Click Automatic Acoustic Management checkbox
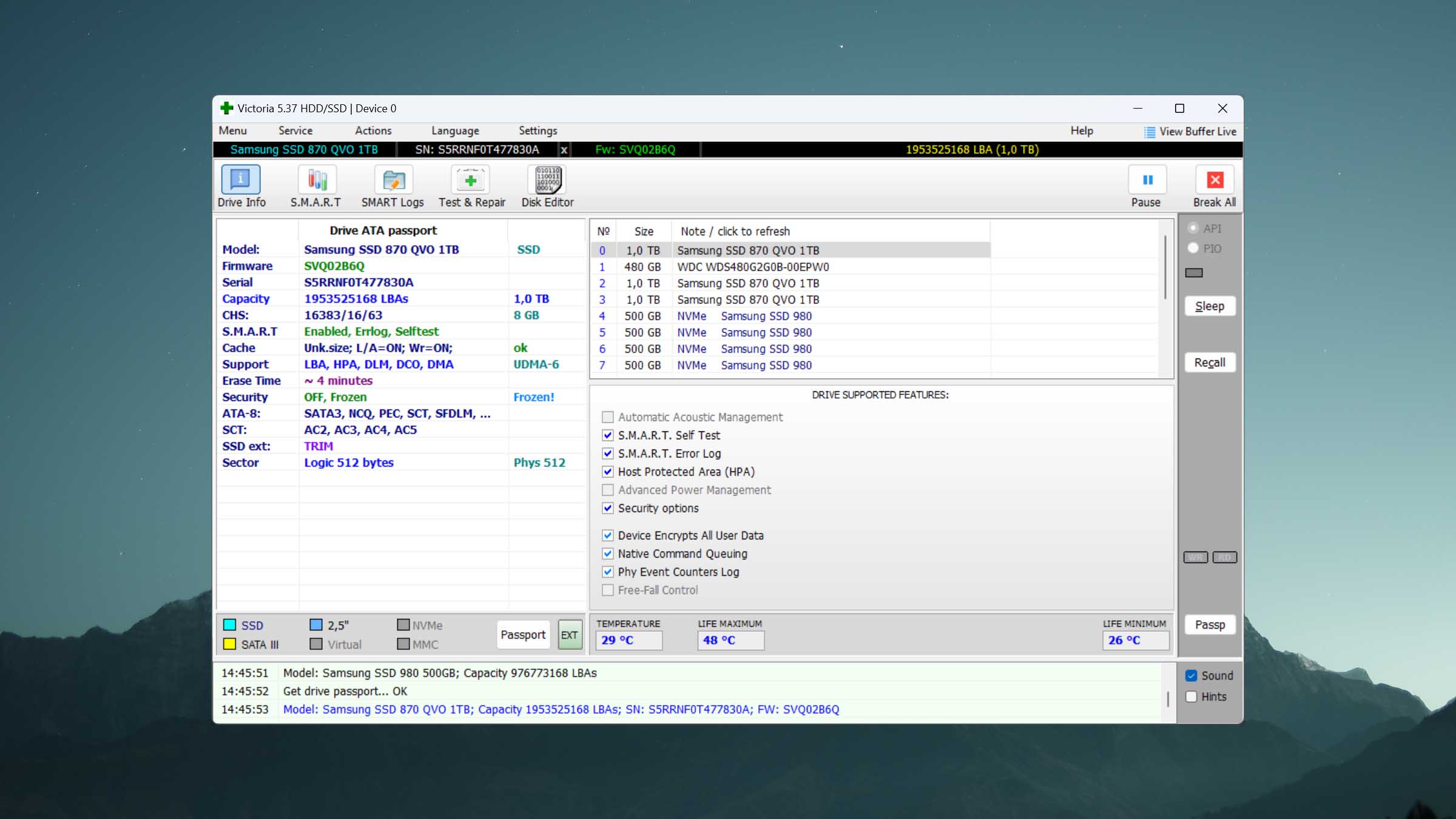This screenshot has width=1456, height=819. click(607, 417)
